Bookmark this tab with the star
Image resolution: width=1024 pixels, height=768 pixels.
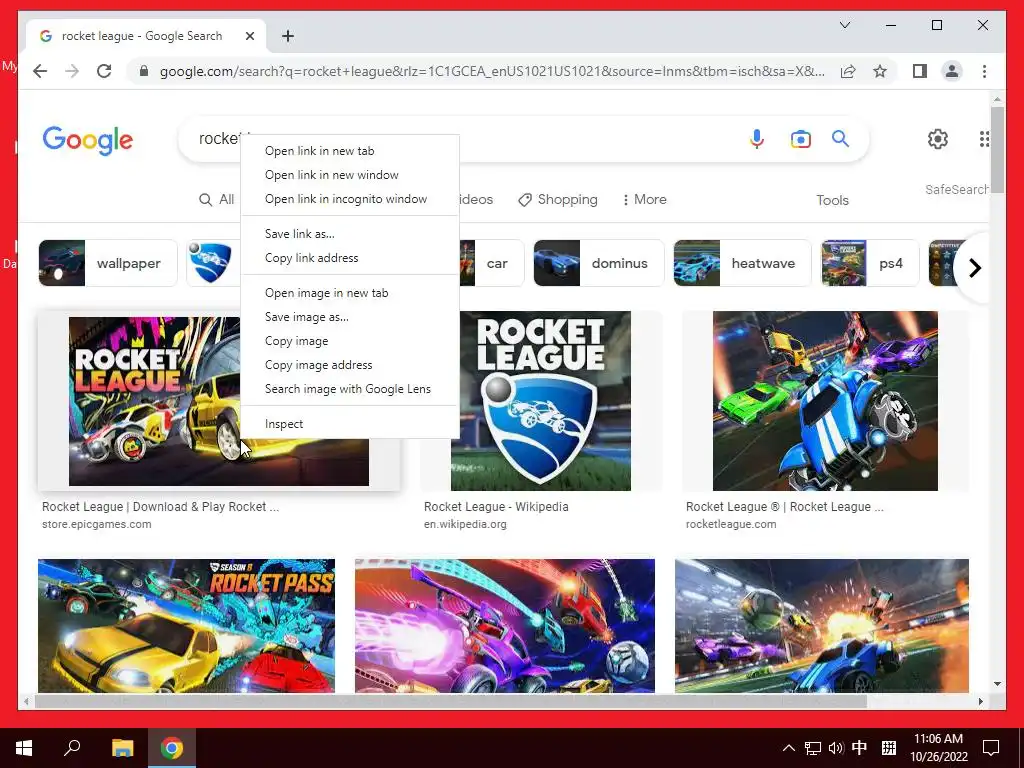coord(880,71)
